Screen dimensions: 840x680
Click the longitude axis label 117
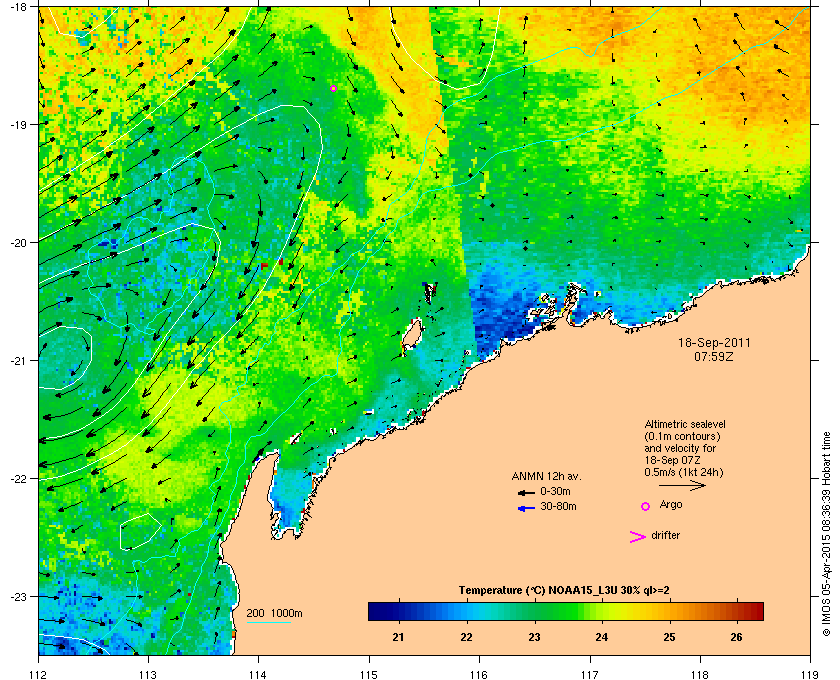[x=589, y=674]
